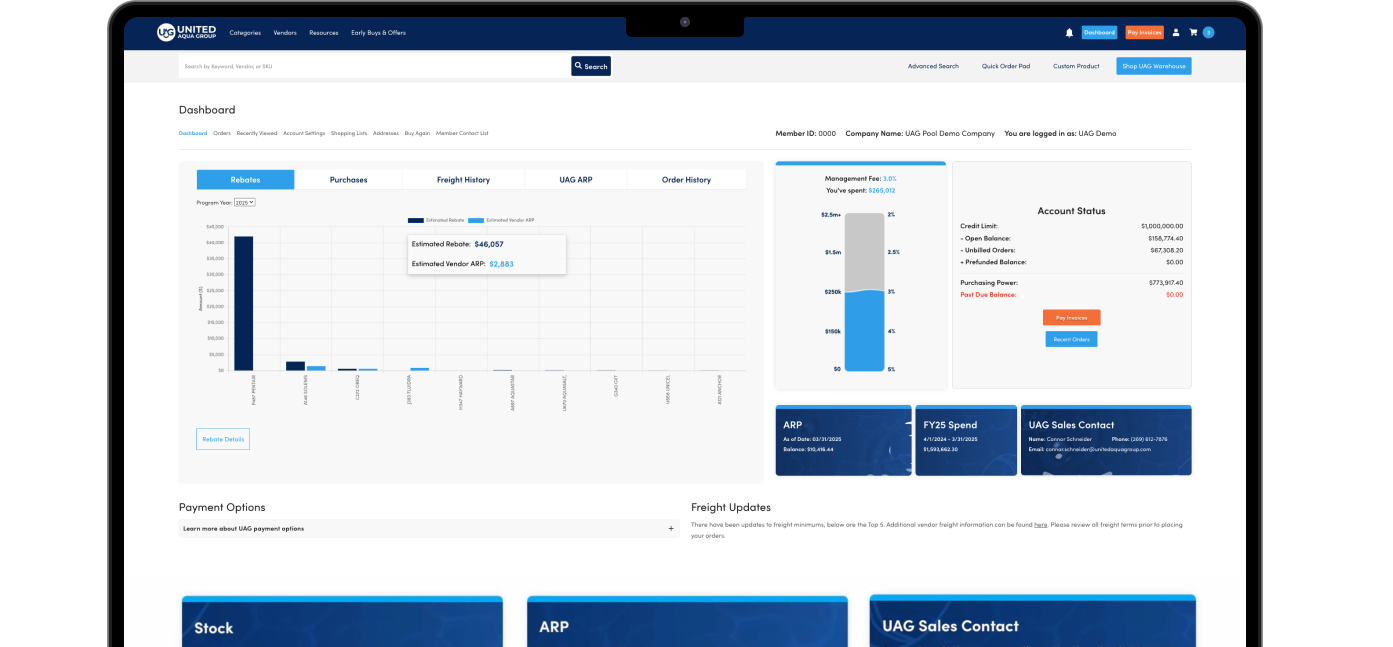Viewport: 1393px width, 647px height.
Task: Select the Rebates tab
Action: pyautogui.click(x=245, y=180)
